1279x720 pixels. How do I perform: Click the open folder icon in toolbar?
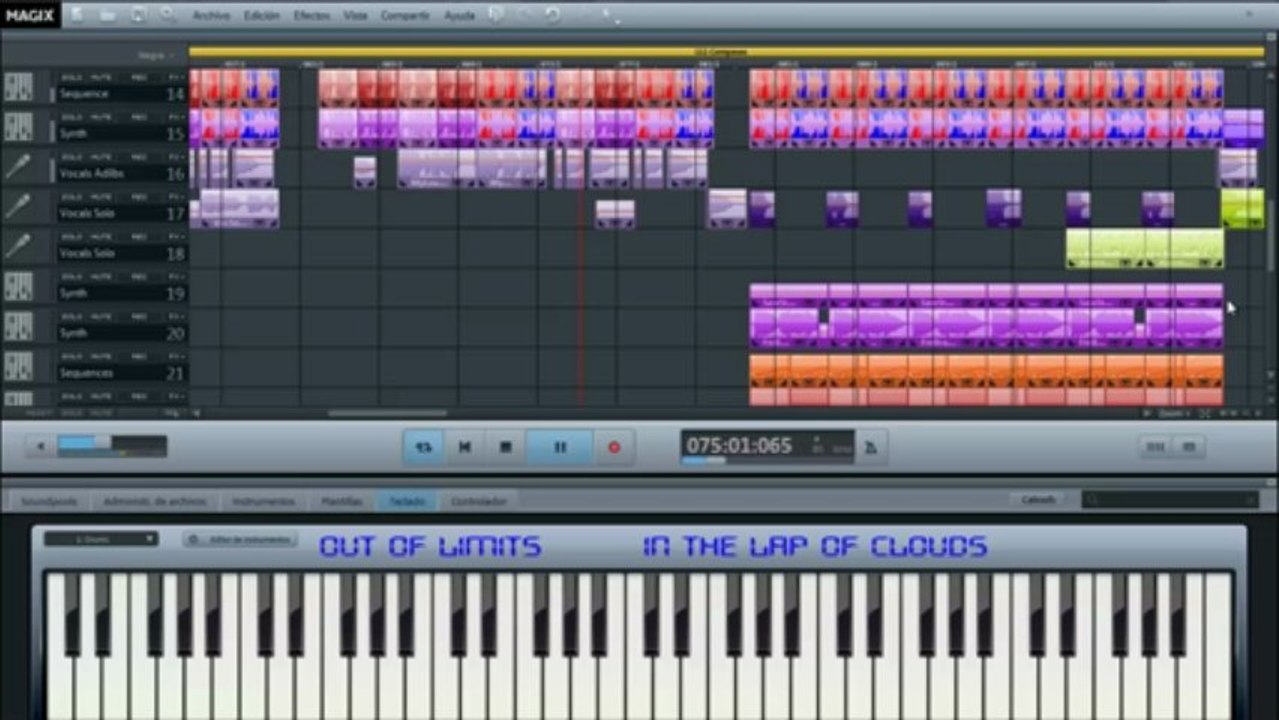[108, 15]
